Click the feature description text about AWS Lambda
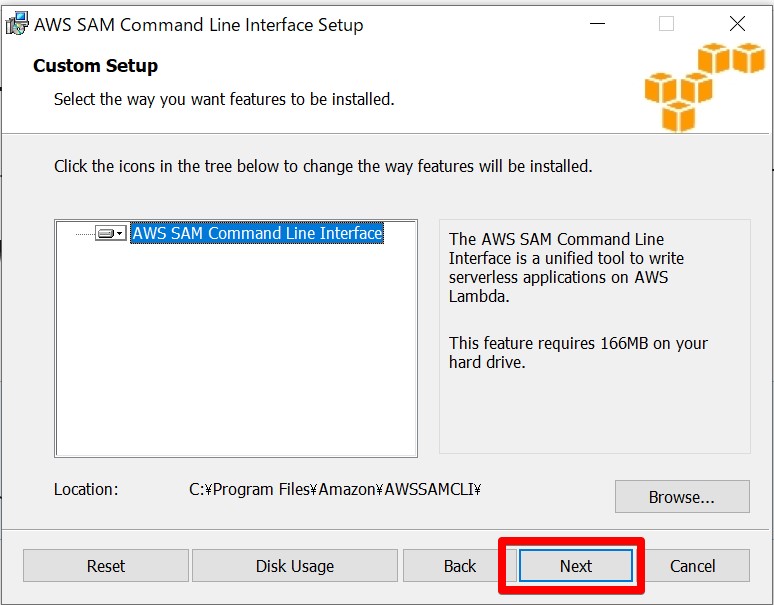This screenshot has height=605, width=774. coord(566,267)
